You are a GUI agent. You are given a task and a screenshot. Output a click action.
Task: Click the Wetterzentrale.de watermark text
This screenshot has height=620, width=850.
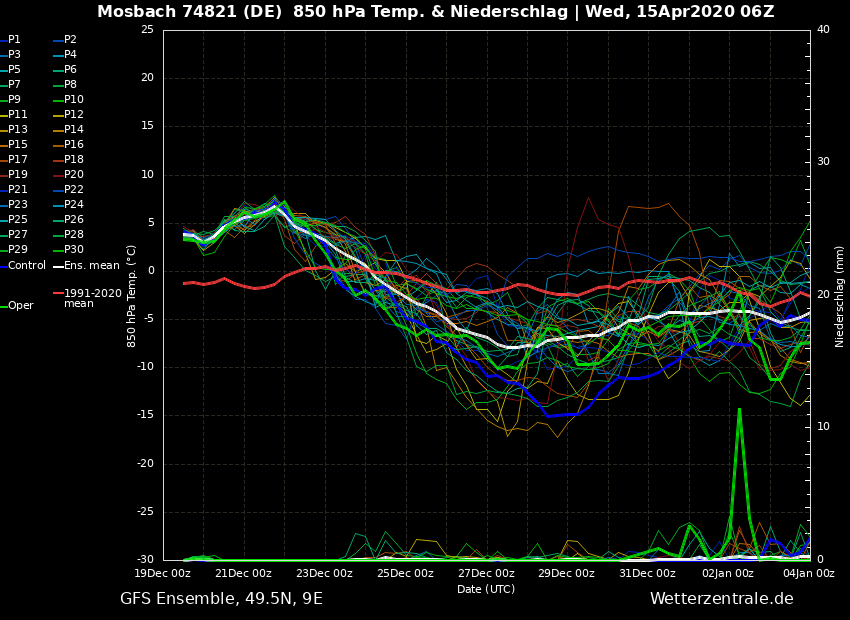coord(721,599)
